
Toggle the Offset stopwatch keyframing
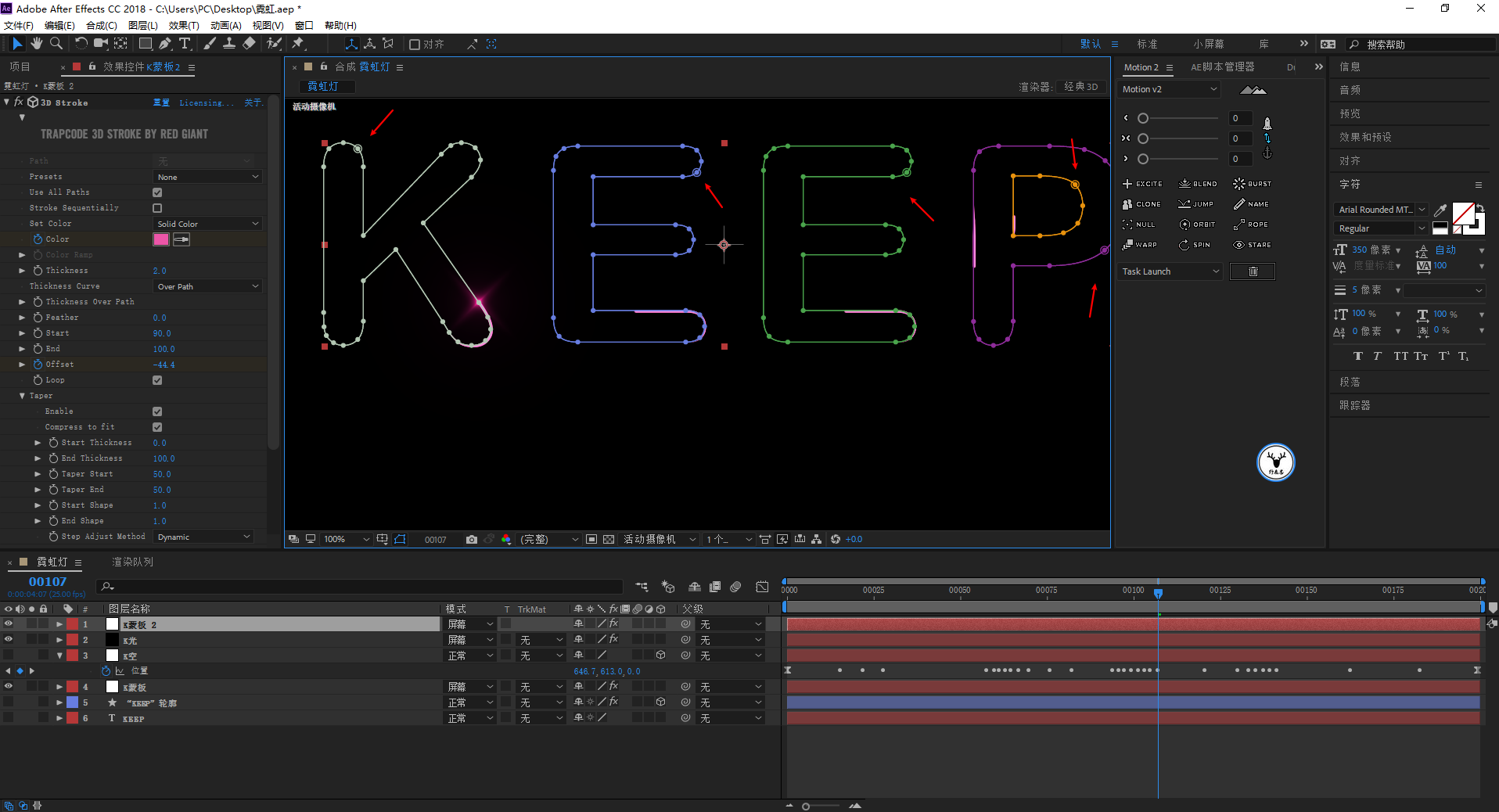point(38,365)
